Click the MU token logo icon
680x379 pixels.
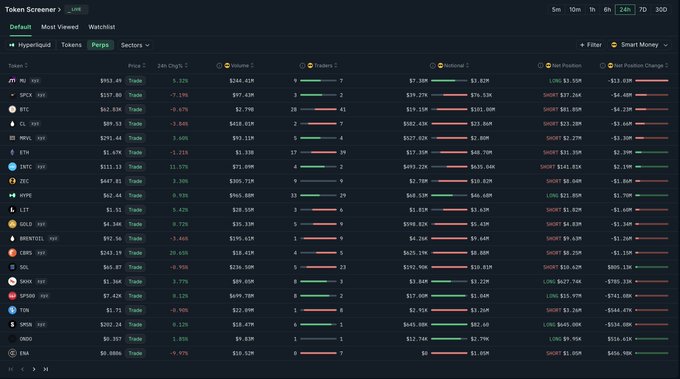click(x=12, y=81)
